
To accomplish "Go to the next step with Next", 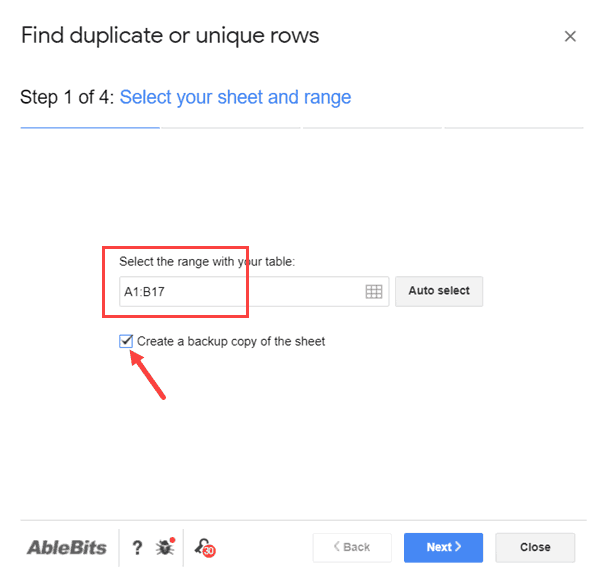I will click(x=443, y=547).
